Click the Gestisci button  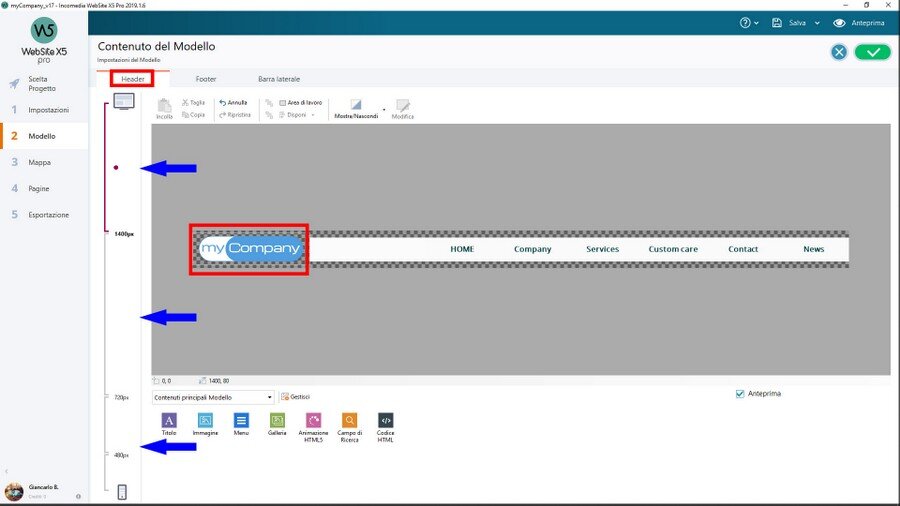[x=296, y=397]
